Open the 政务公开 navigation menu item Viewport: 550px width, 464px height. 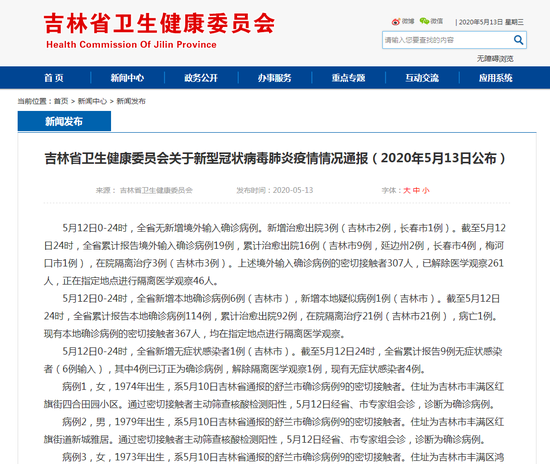tap(201, 78)
